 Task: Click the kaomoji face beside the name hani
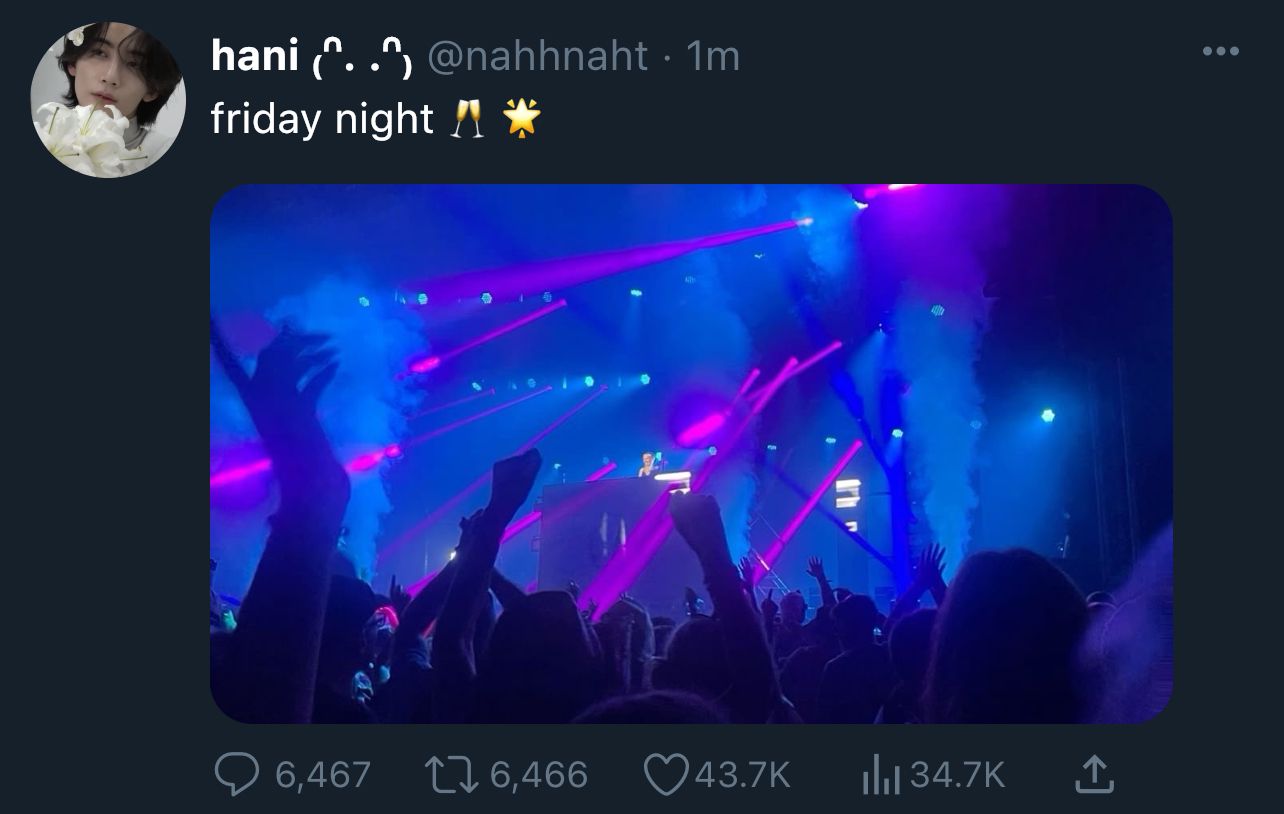(x=361, y=60)
